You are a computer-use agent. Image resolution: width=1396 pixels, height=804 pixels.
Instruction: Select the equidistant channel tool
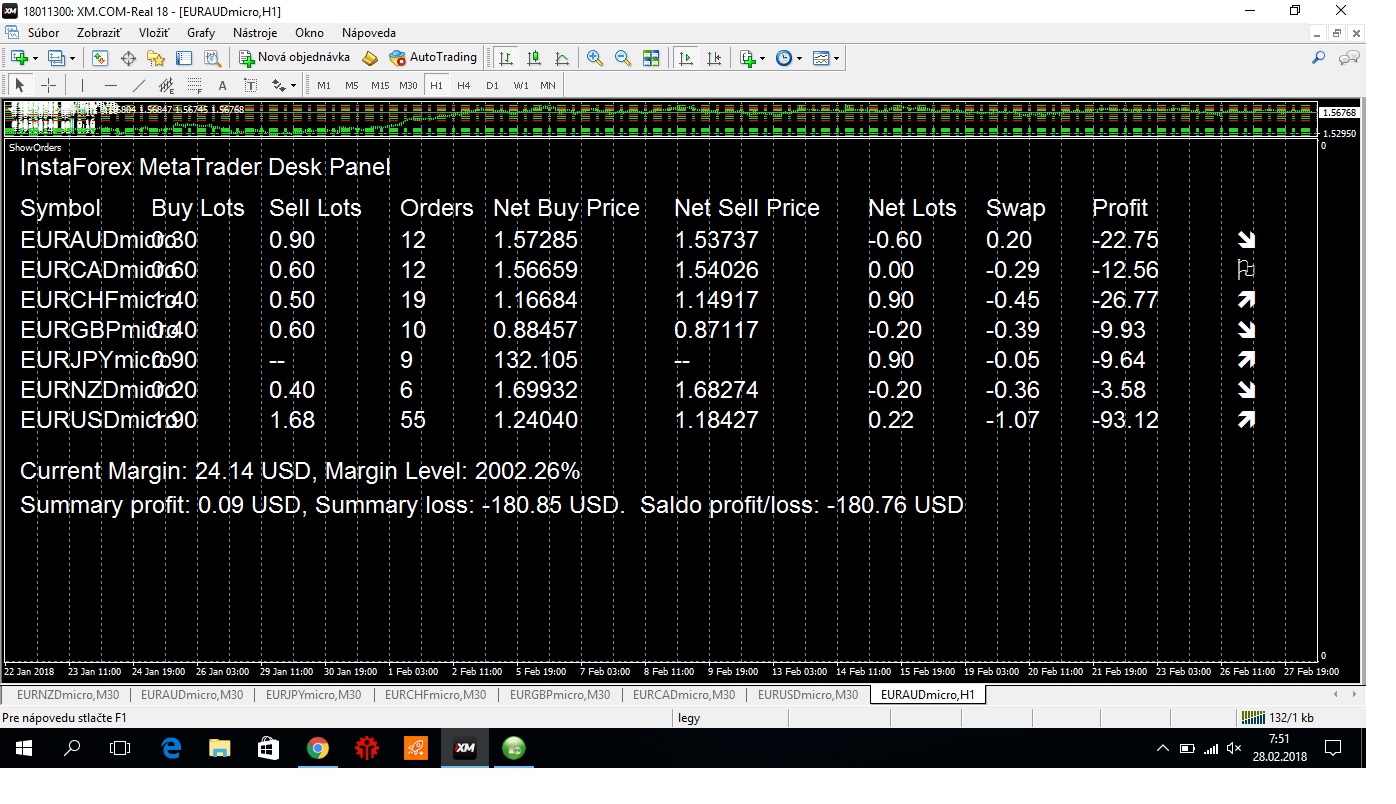pyautogui.click(x=167, y=85)
